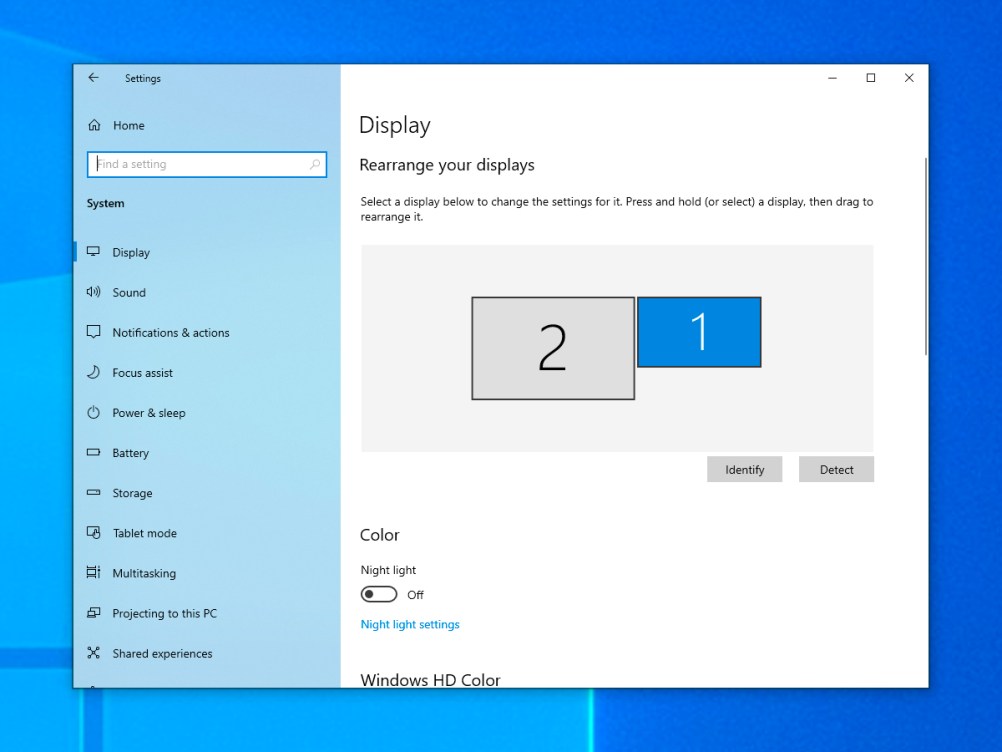Screen dimensions: 1002x752
Task: Click the Battery icon in sidebar
Action: (x=94, y=452)
